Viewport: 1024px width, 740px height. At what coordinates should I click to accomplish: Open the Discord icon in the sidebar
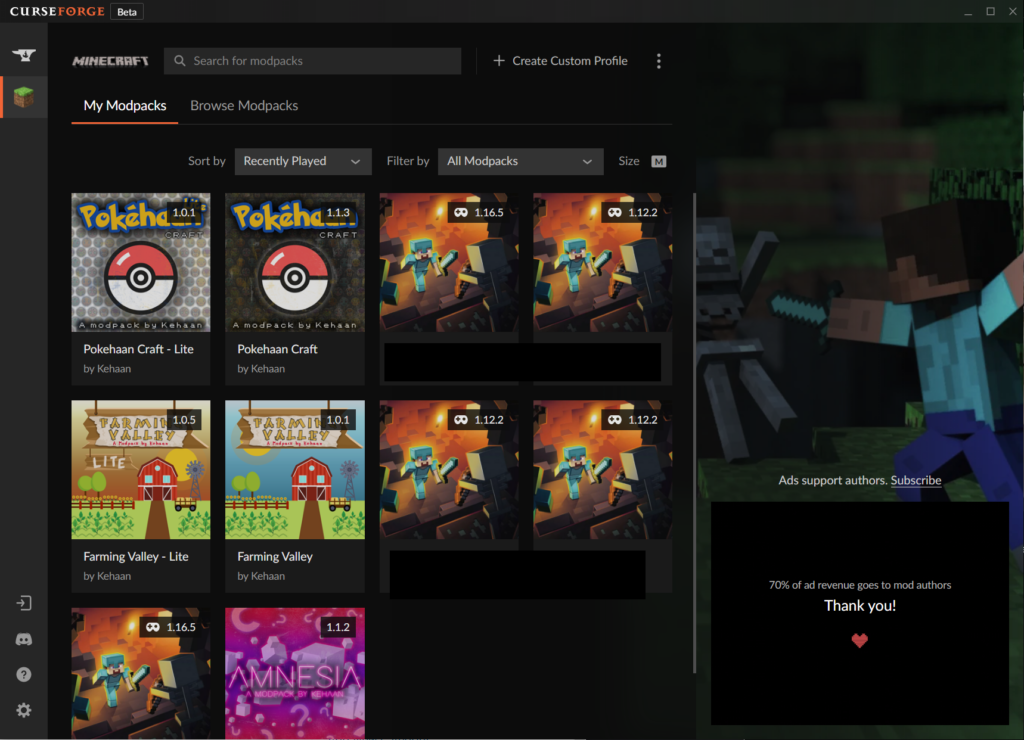[24, 639]
